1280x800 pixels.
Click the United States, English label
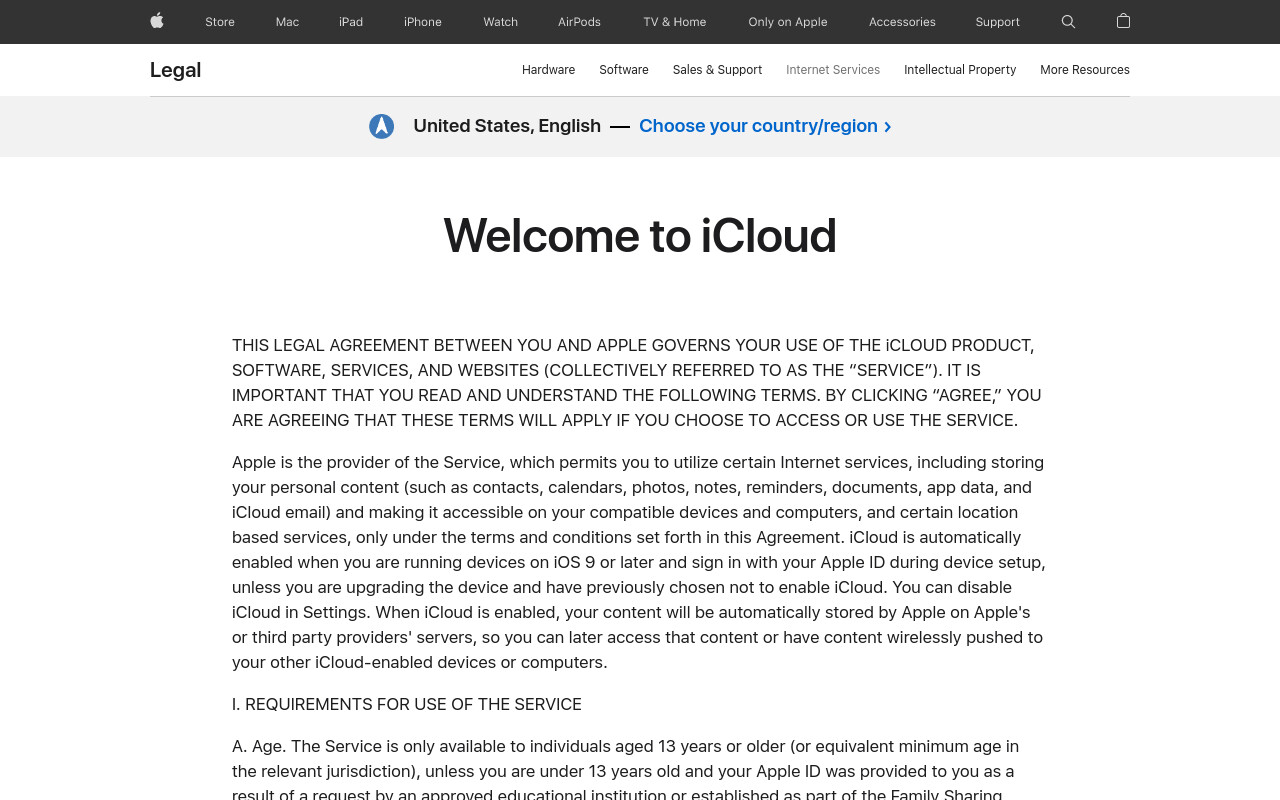click(507, 126)
